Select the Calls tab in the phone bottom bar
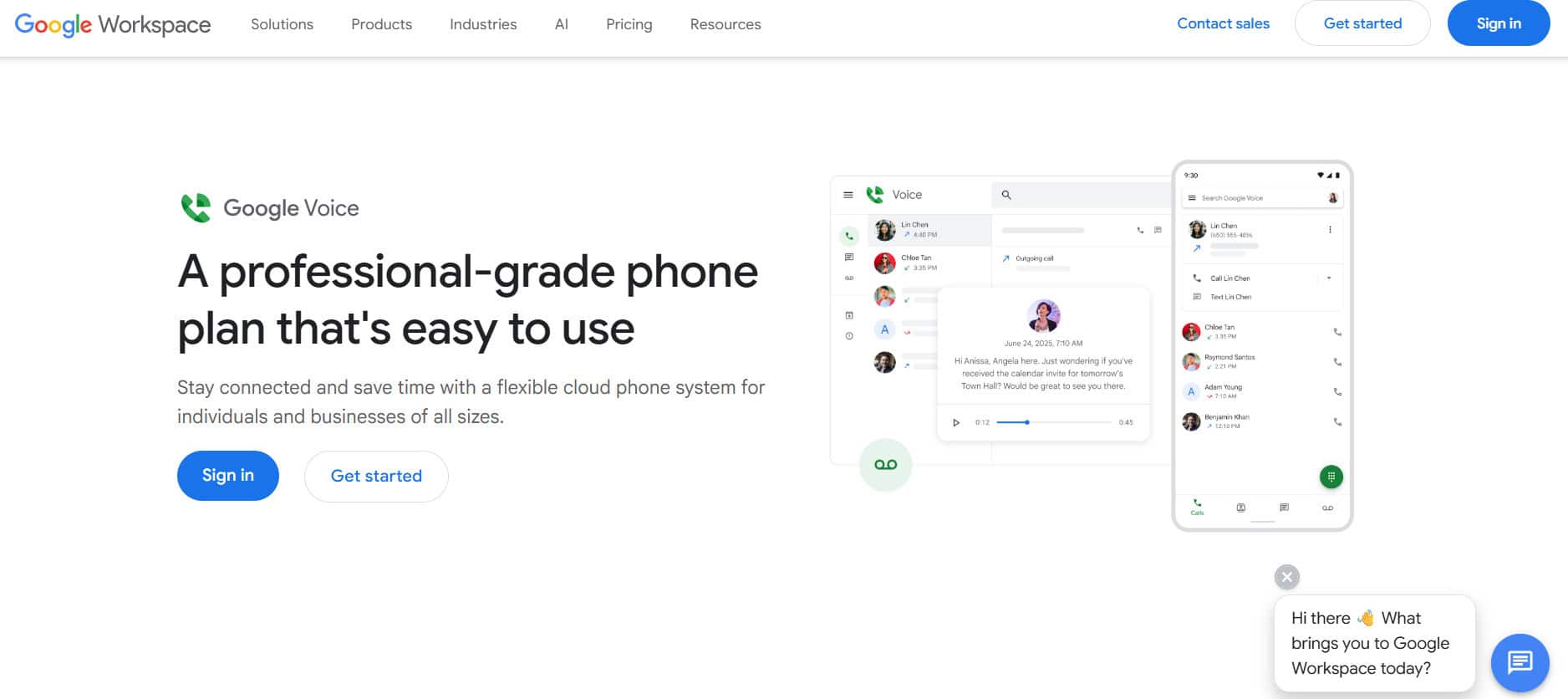Image resolution: width=1568 pixels, height=699 pixels. click(x=1197, y=507)
